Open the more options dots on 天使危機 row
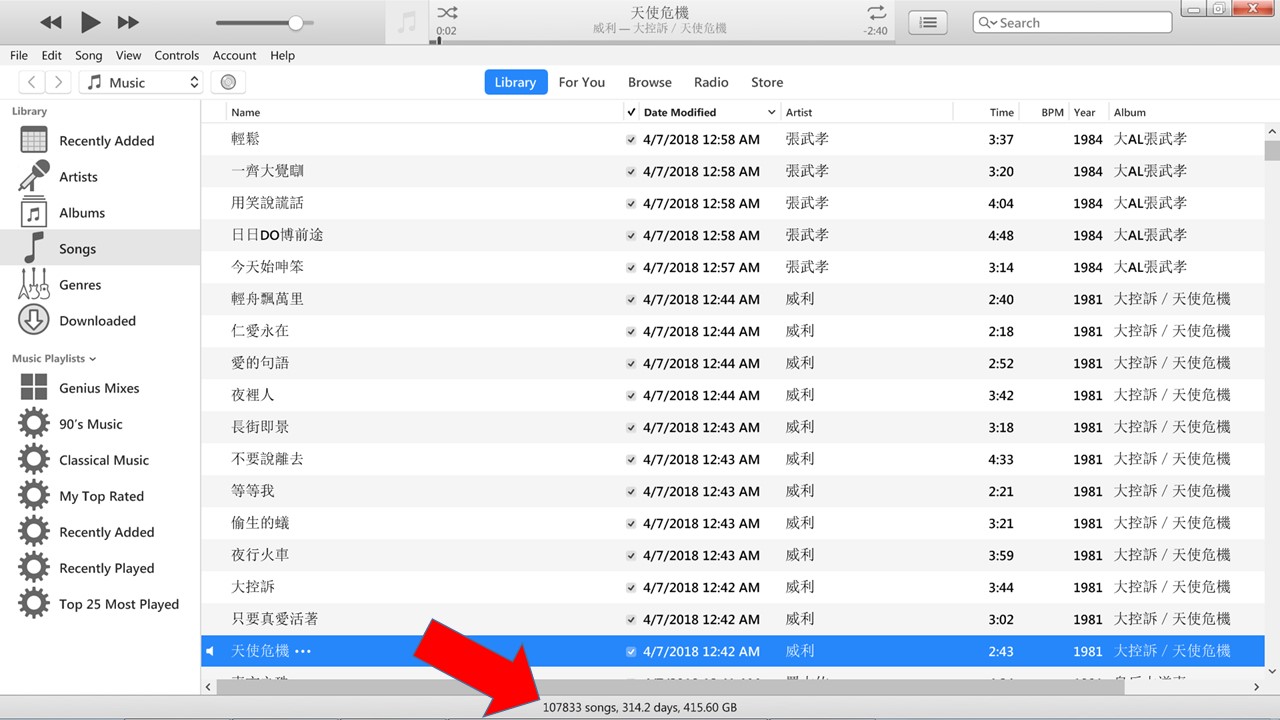 click(x=303, y=652)
